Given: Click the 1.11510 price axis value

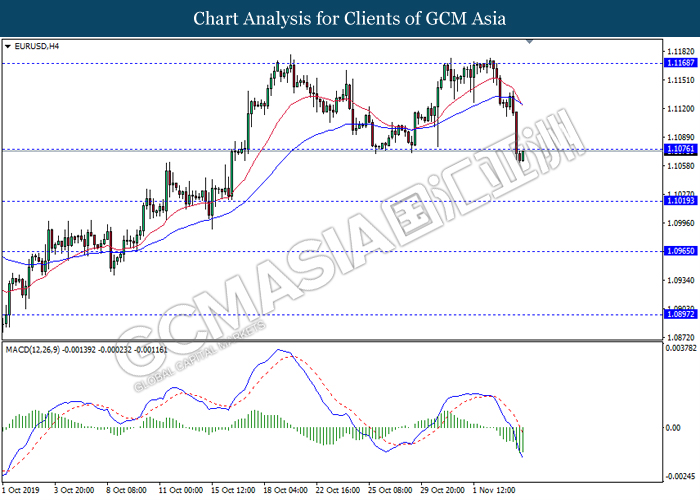Looking at the screenshot, I should tap(681, 80).
